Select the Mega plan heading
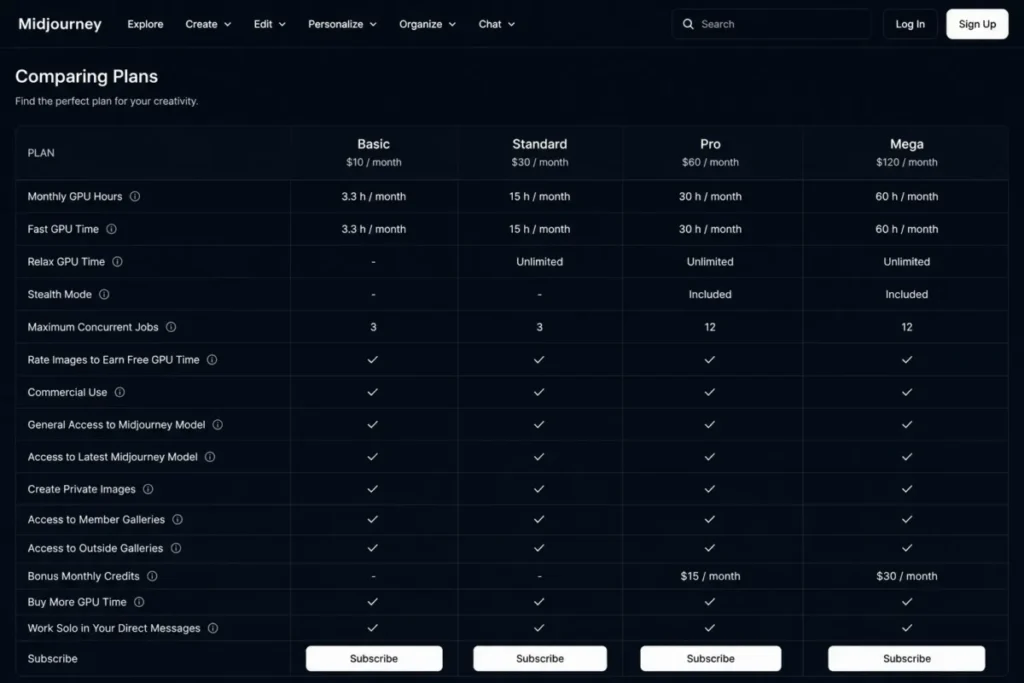Screen dimensions: 1024x683 coord(906,144)
